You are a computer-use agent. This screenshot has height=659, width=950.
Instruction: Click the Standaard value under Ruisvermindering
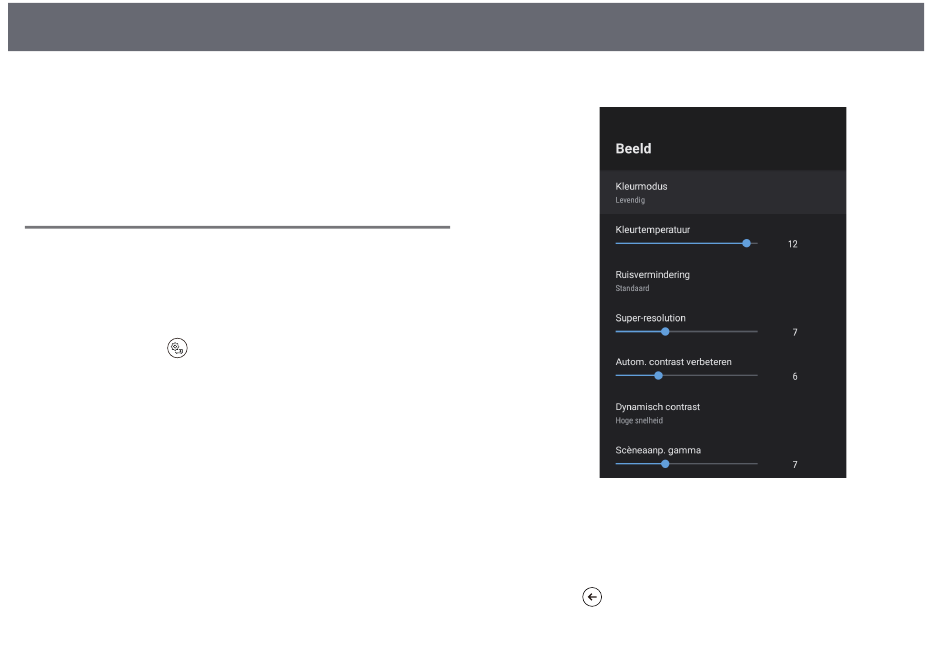click(632, 288)
